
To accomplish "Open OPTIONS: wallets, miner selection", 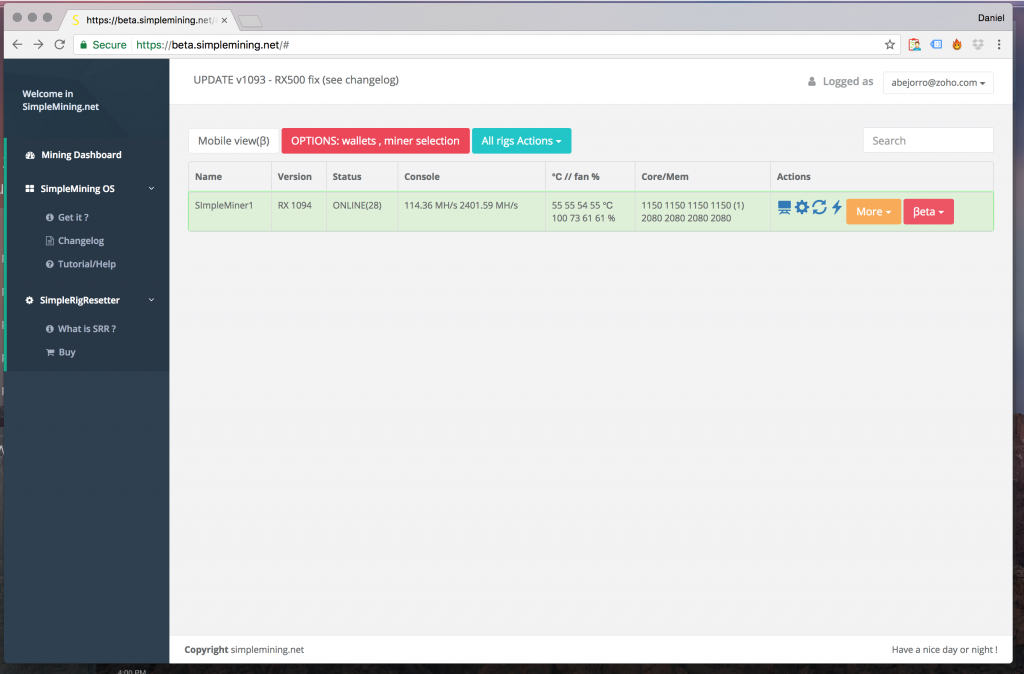I will tap(376, 141).
